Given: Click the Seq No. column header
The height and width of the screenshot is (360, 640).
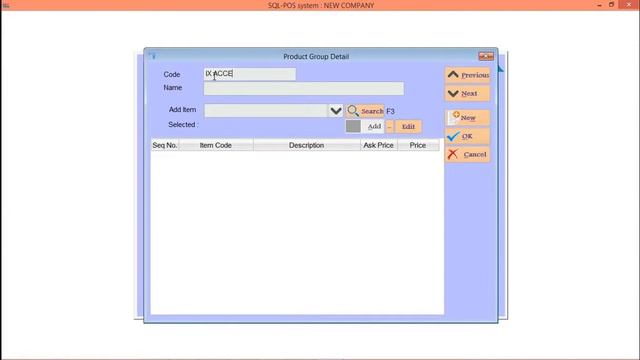Looking at the screenshot, I should 165,145.
